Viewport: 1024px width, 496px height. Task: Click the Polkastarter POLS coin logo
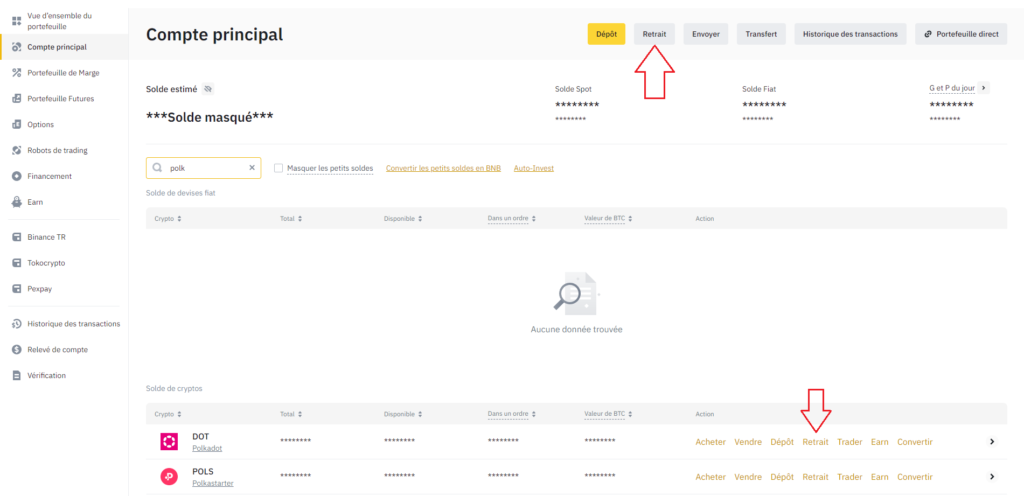click(x=169, y=476)
